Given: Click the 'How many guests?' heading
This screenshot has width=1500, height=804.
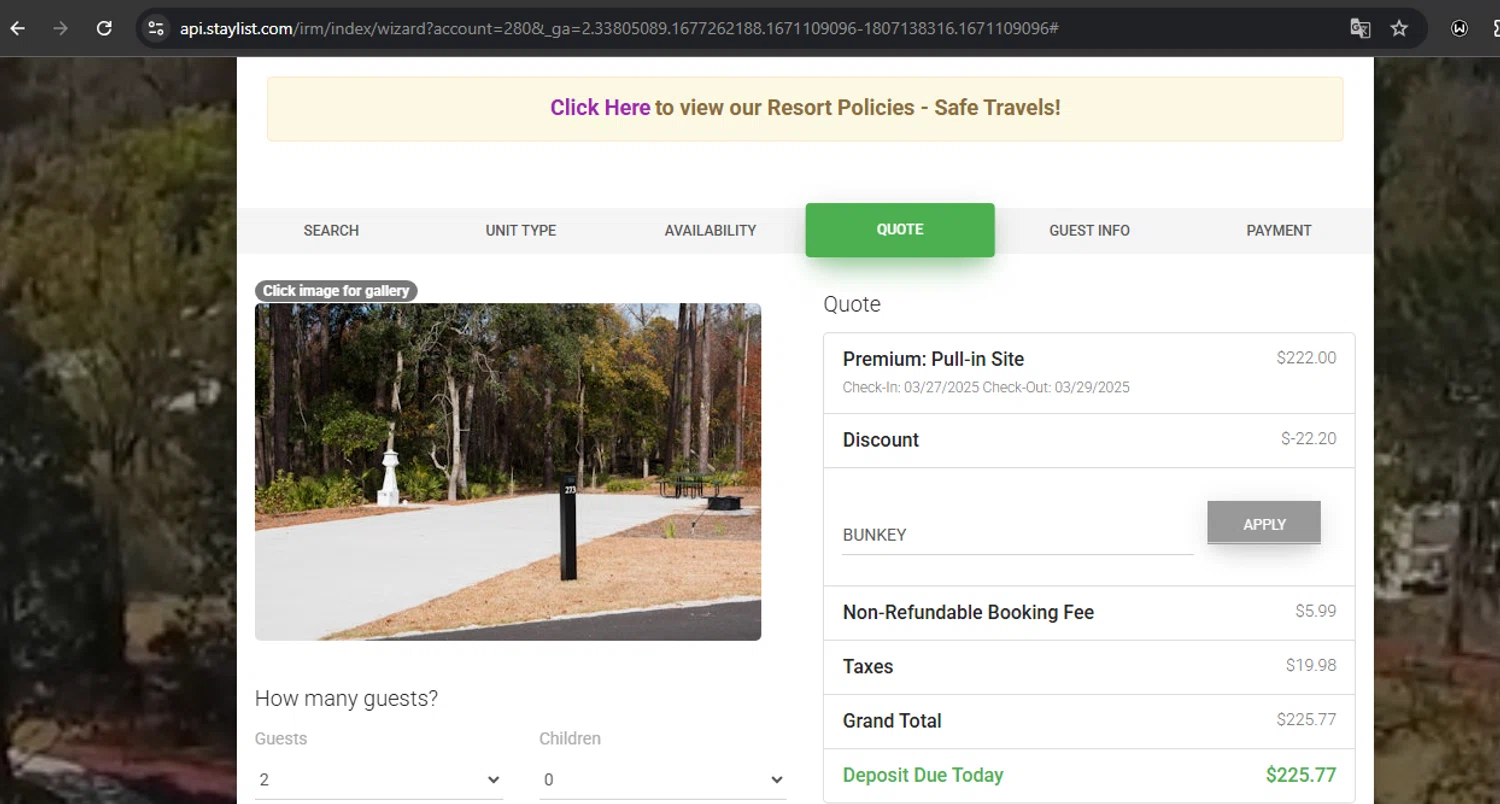Looking at the screenshot, I should pyautogui.click(x=346, y=699).
